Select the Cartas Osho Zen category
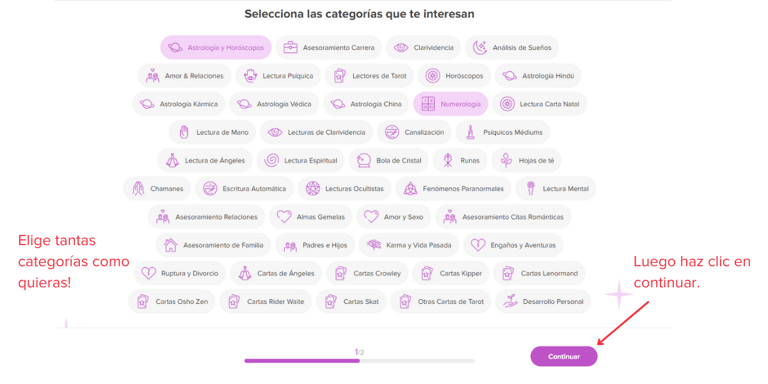Image resolution: width=768 pixels, height=384 pixels. point(171,301)
